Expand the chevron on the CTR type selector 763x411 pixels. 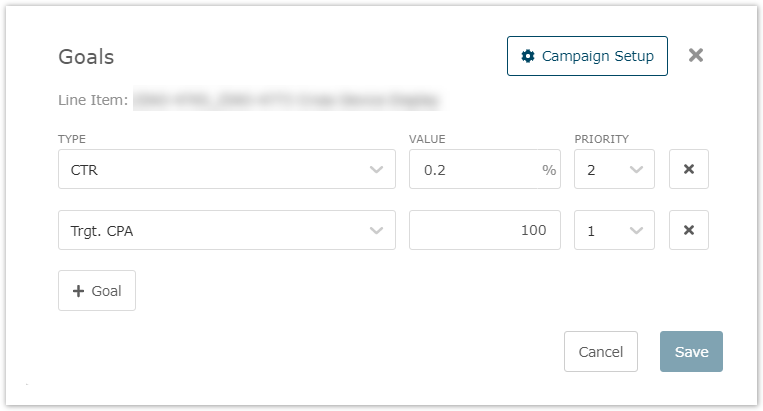(x=376, y=170)
